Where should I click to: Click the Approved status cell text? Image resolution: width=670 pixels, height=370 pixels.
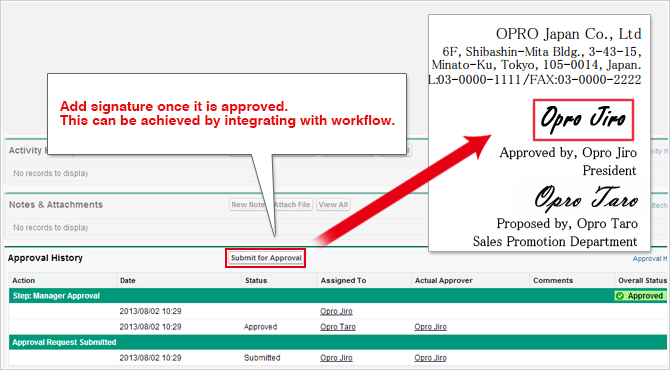[x=261, y=327]
